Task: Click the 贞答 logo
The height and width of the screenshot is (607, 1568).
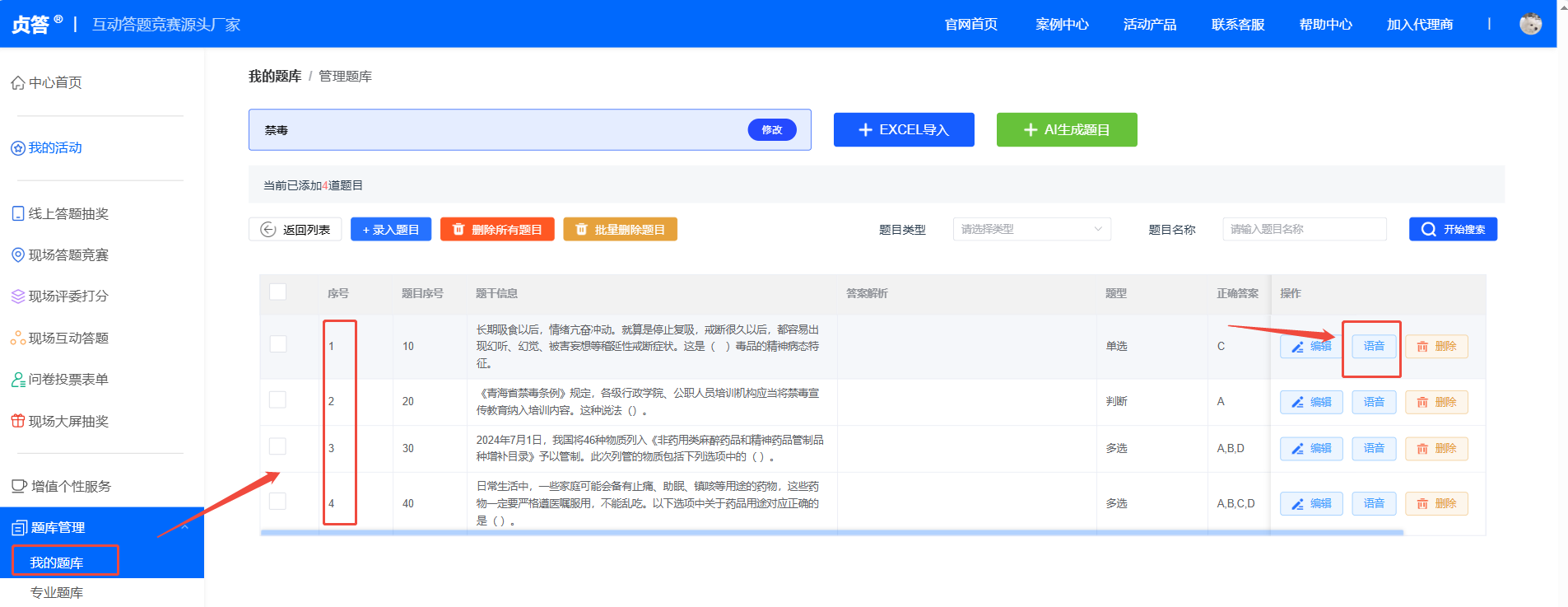Action: [36, 24]
